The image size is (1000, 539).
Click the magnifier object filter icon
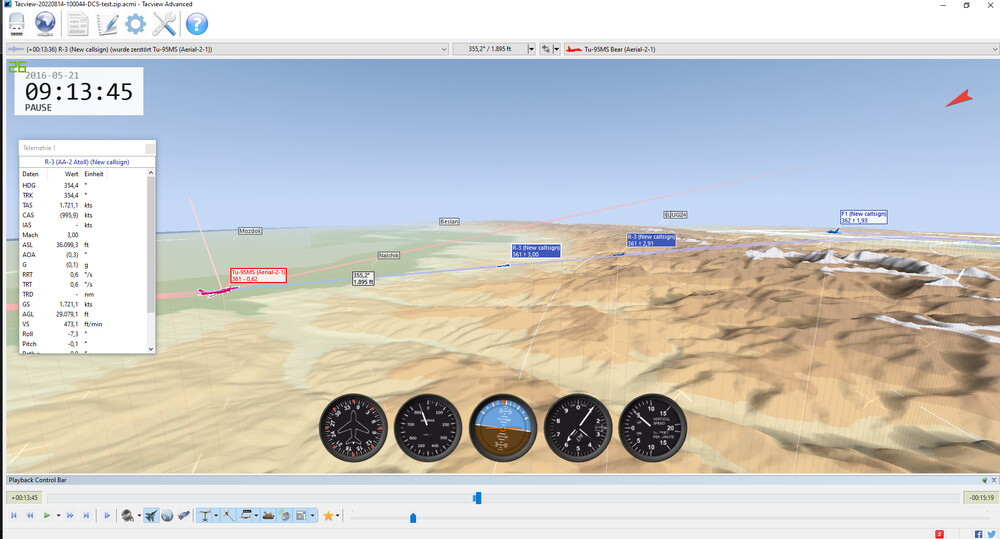[x=128, y=515]
